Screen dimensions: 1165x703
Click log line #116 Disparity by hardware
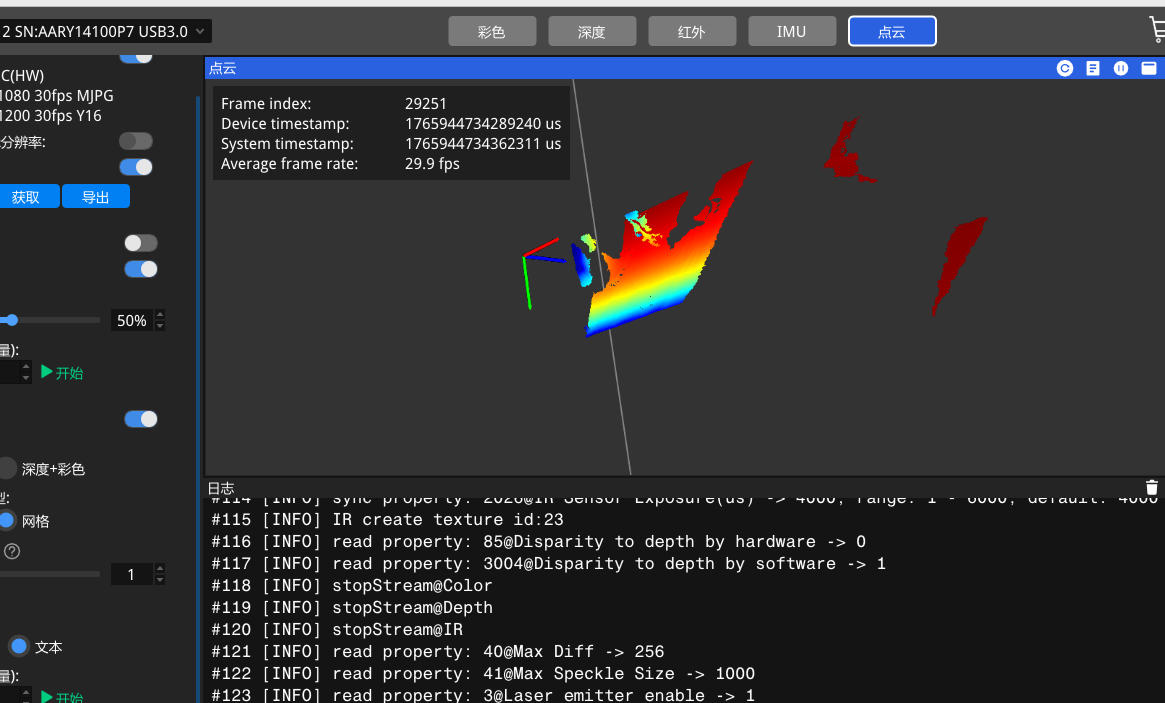click(539, 542)
